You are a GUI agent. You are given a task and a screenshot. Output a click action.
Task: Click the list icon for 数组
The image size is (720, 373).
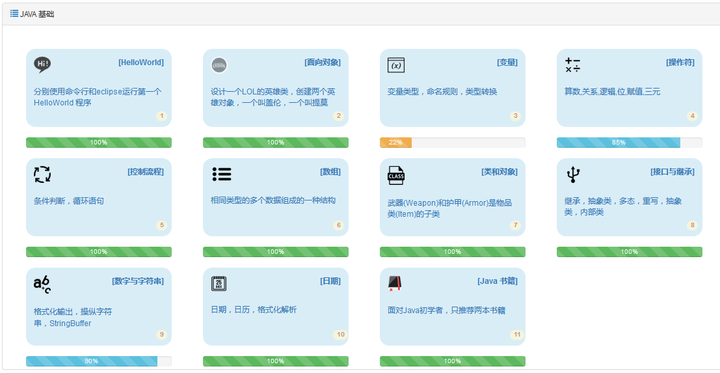click(x=222, y=174)
